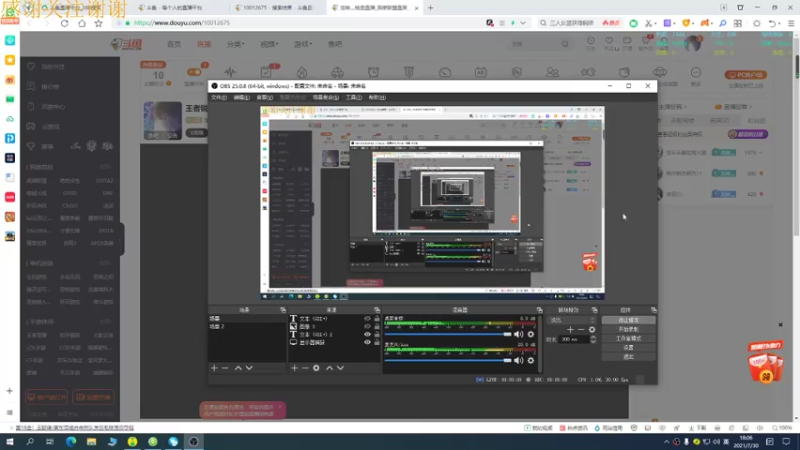The width and height of the screenshot is (800, 450).
Task: Click the Douyu search magnifier icon
Action: [x=565, y=44]
